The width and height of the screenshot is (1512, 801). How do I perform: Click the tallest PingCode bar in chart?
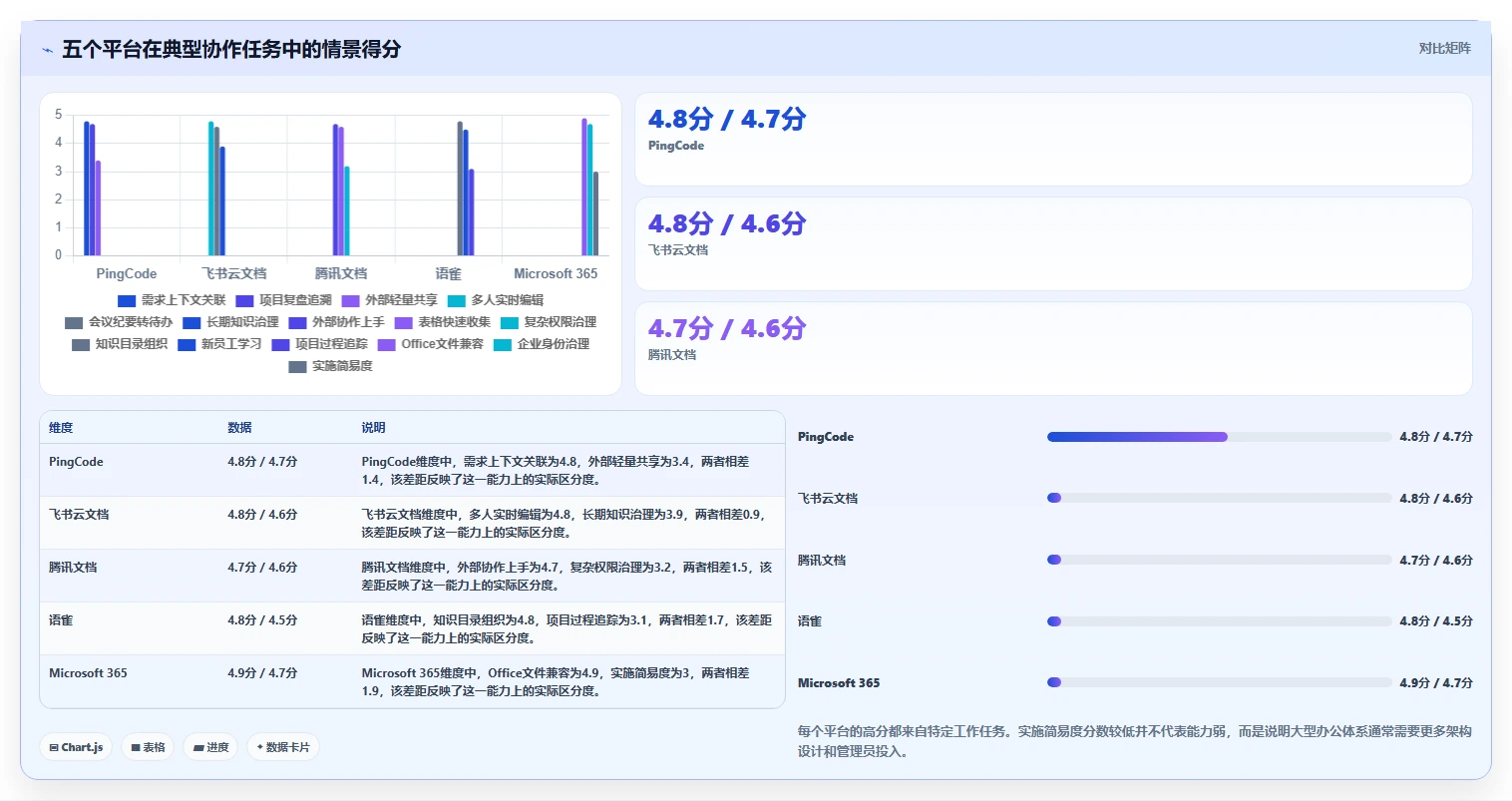pyautogui.click(x=87, y=189)
